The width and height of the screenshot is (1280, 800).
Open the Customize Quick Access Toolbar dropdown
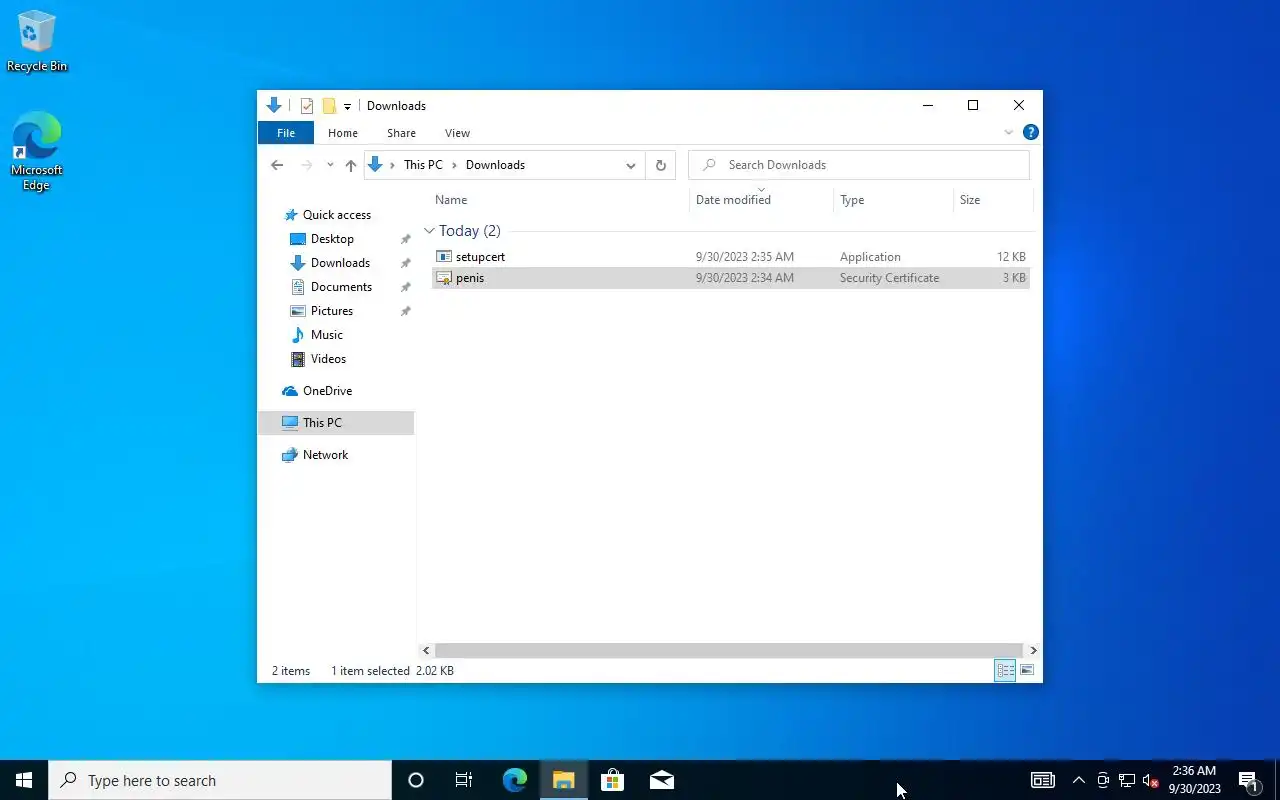point(347,106)
